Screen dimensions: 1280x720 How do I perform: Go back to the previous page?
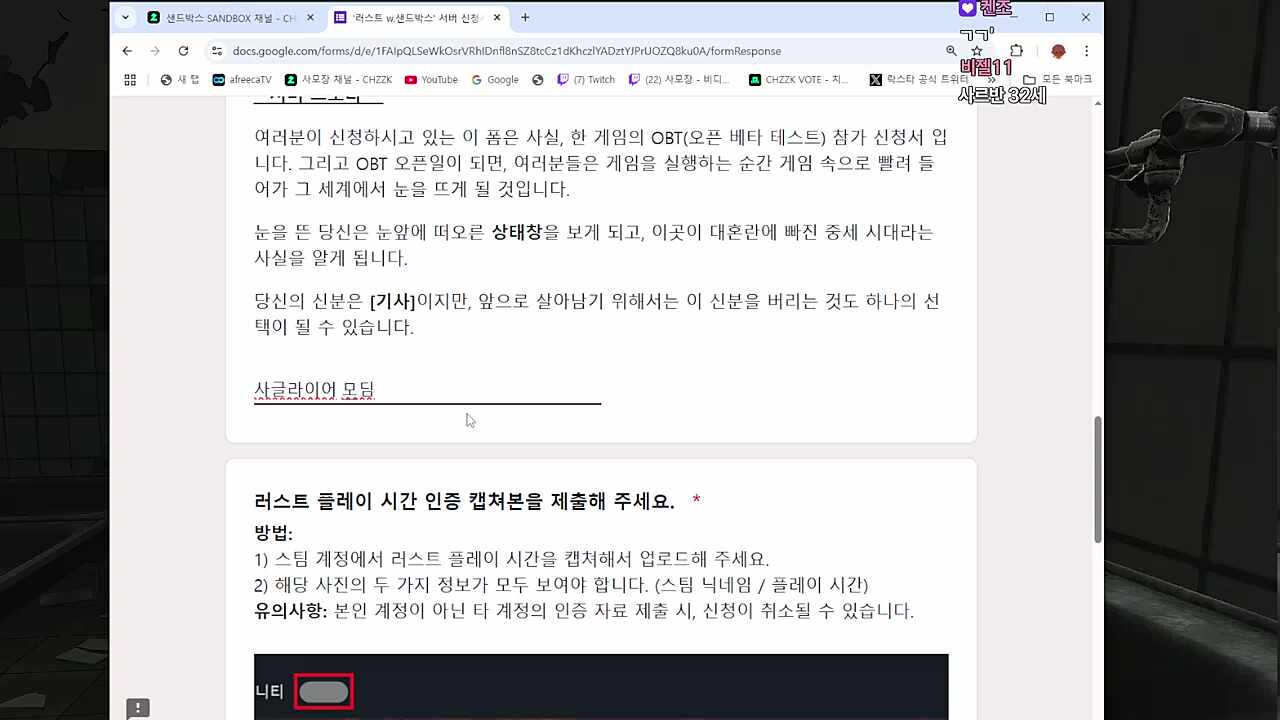(x=127, y=51)
